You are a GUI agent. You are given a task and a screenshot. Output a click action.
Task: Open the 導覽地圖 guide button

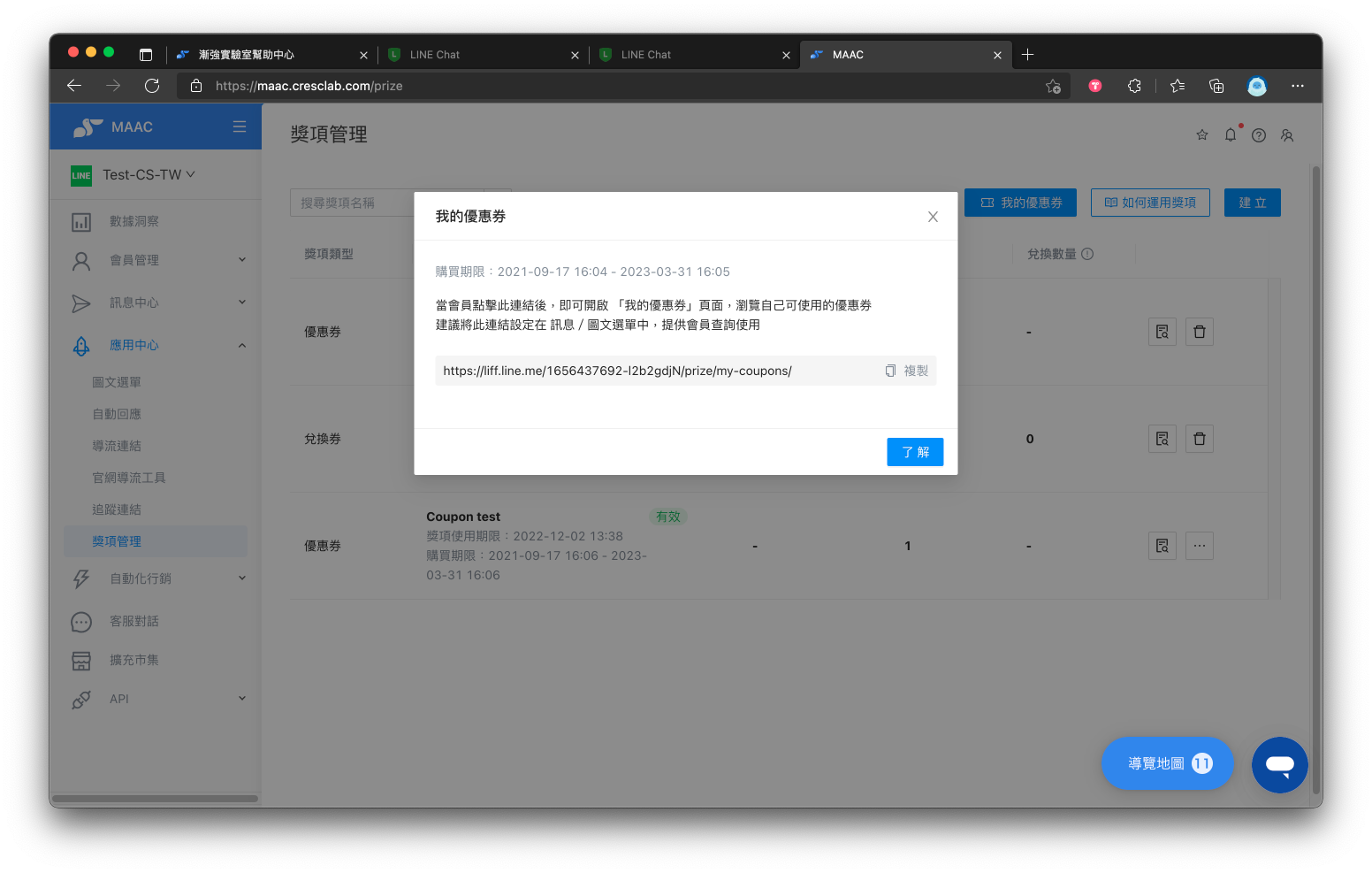click(x=1167, y=763)
